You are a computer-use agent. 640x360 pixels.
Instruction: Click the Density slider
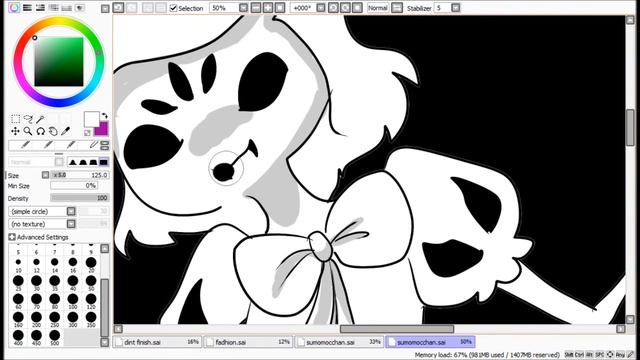(80, 198)
